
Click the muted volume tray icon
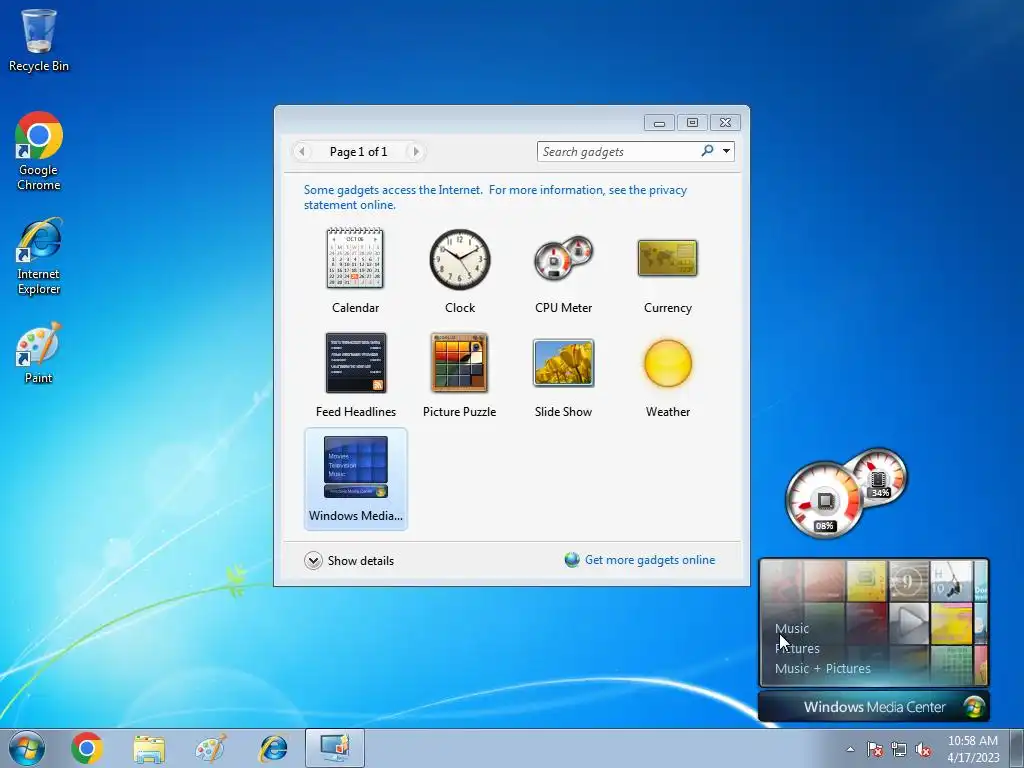point(923,749)
